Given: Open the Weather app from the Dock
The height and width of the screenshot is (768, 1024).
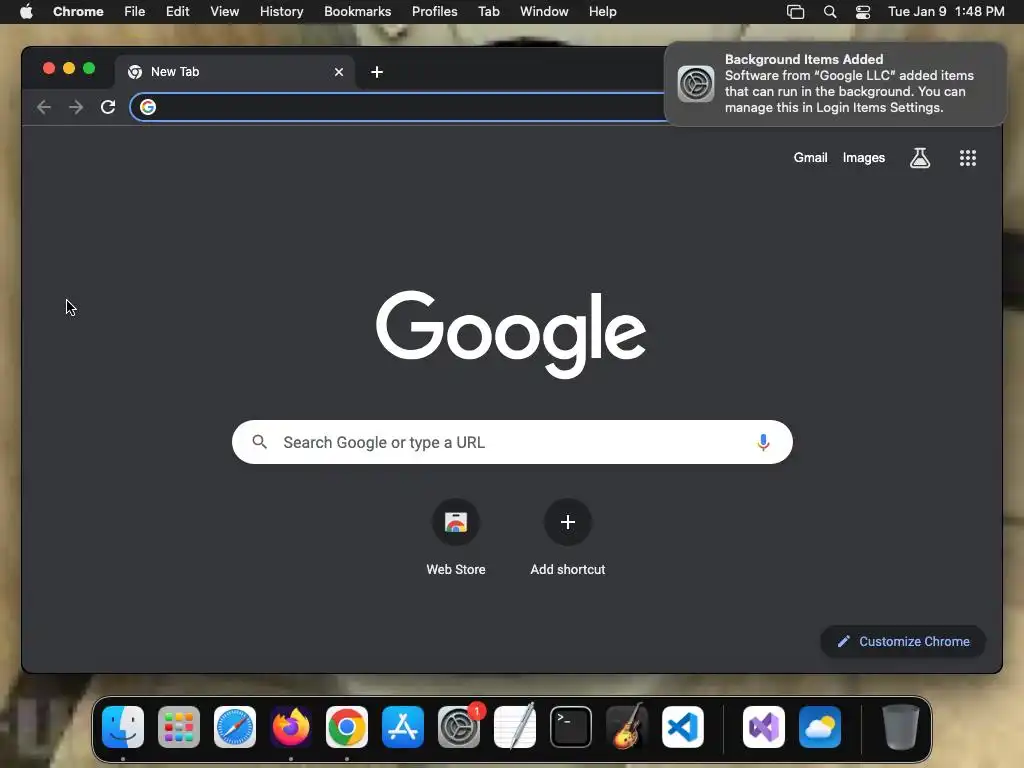Looking at the screenshot, I should (820, 727).
